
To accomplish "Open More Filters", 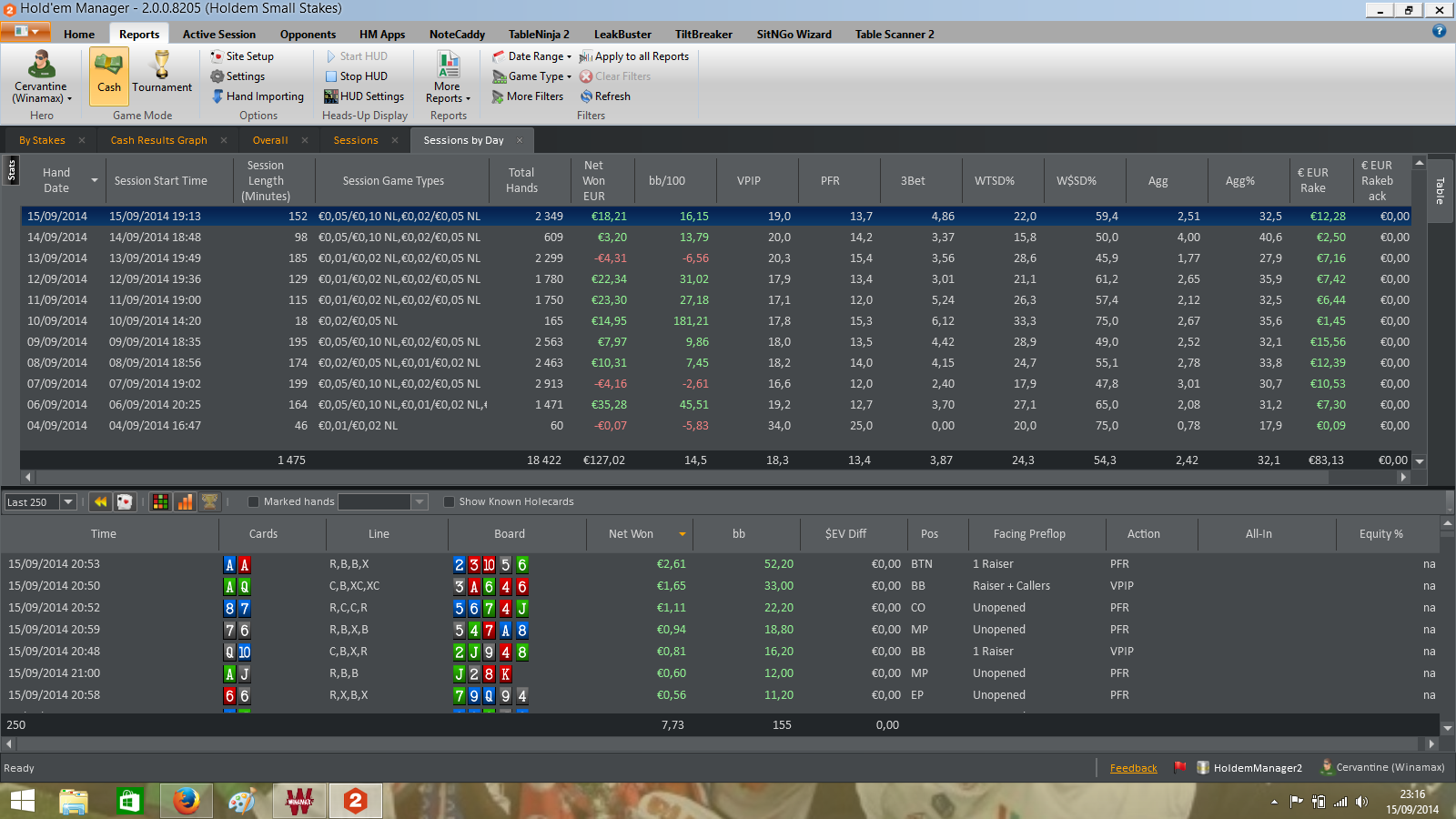I will (x=528, y=96).
